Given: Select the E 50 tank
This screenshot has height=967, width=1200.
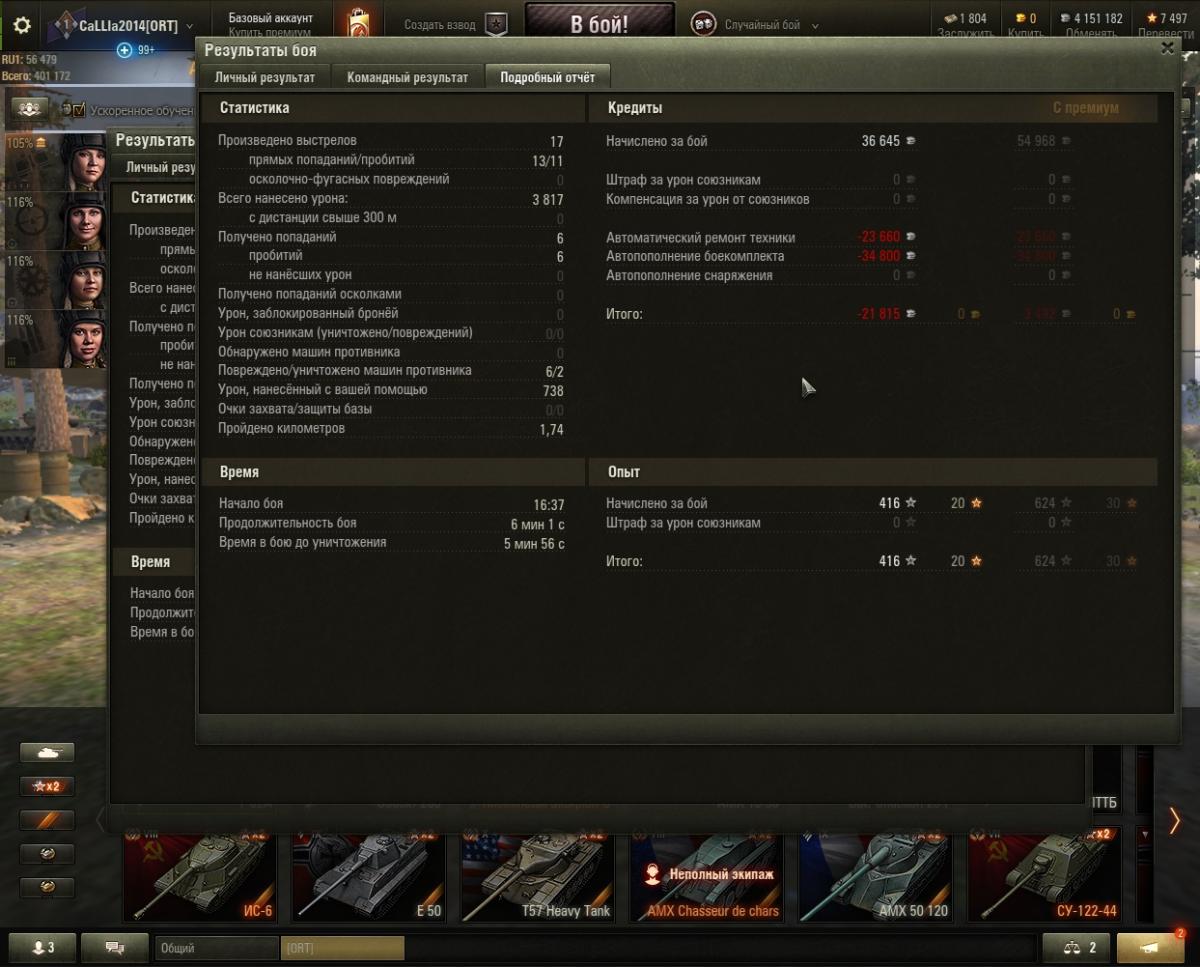Looking at the screenshot, I should [x=368, y=874].
